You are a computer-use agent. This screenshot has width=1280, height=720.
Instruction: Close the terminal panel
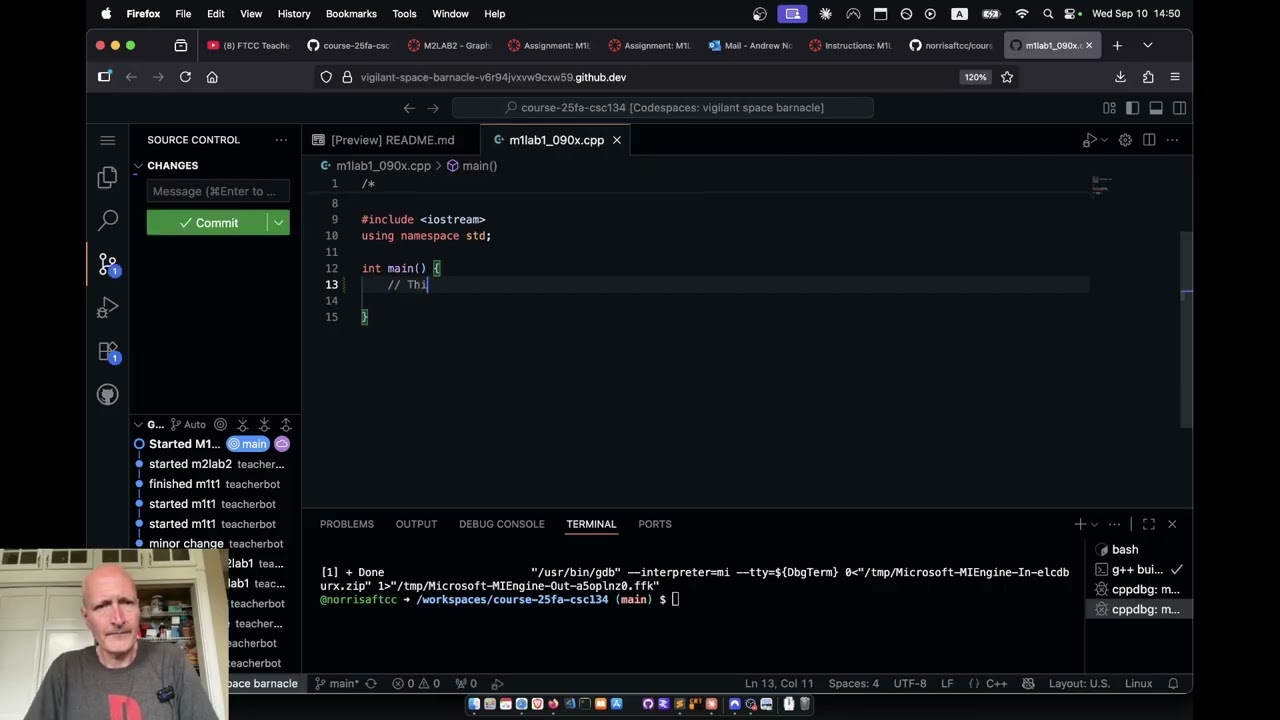1172,524
